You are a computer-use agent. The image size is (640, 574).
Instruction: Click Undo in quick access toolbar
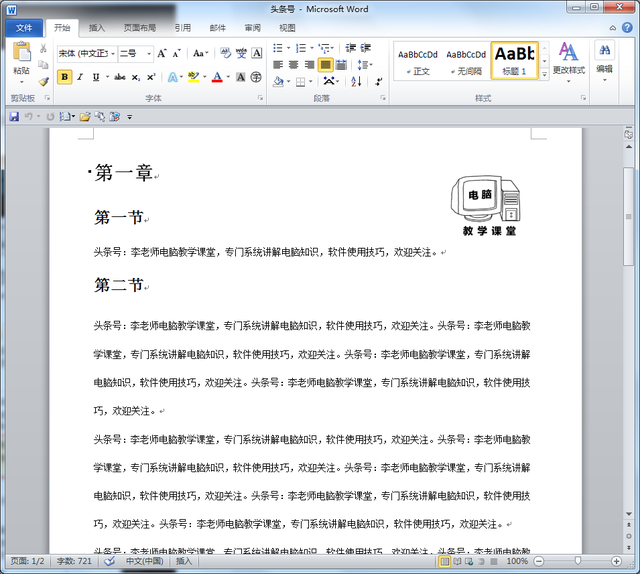[29, 117]
